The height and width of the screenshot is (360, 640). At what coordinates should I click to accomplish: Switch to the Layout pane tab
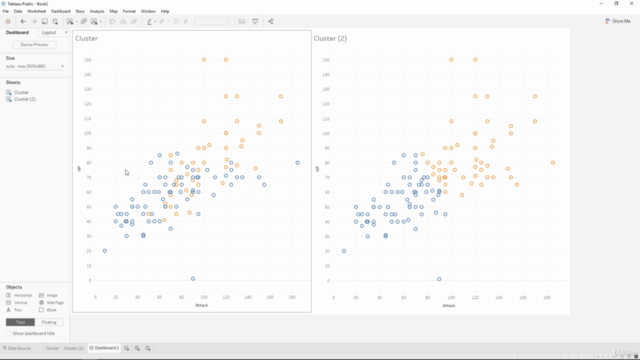(49, 32)
